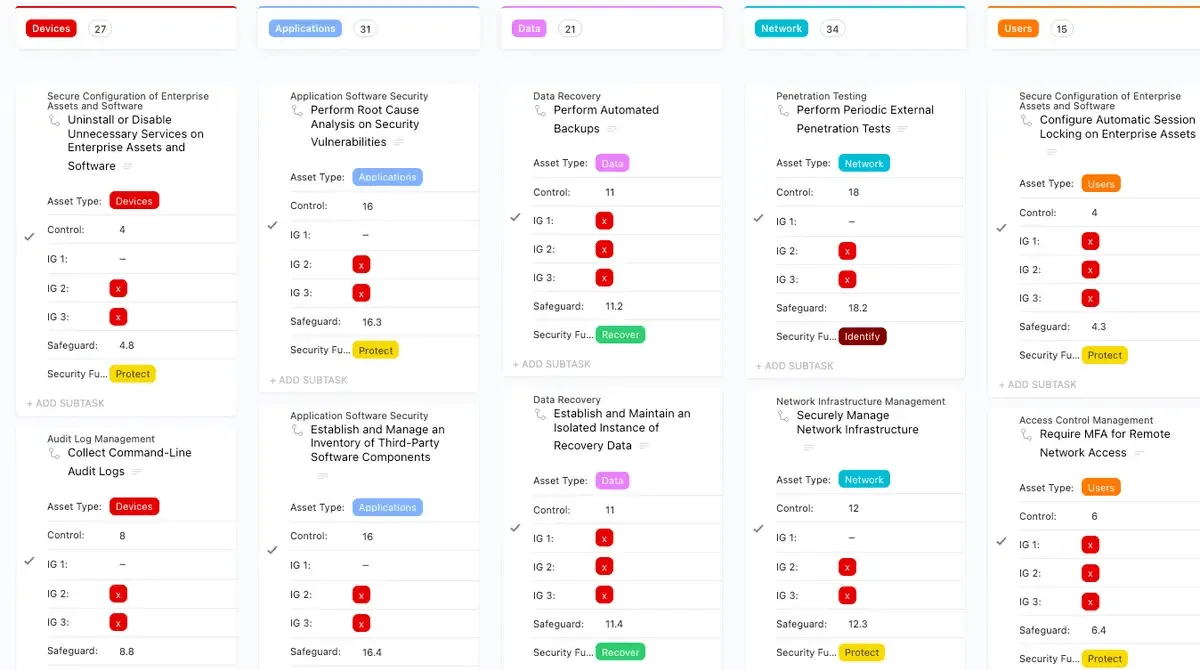The image size is (1200, 670).
Task: Tick the checkmark on Perform Automated Backups card
Action: (516, 217)
